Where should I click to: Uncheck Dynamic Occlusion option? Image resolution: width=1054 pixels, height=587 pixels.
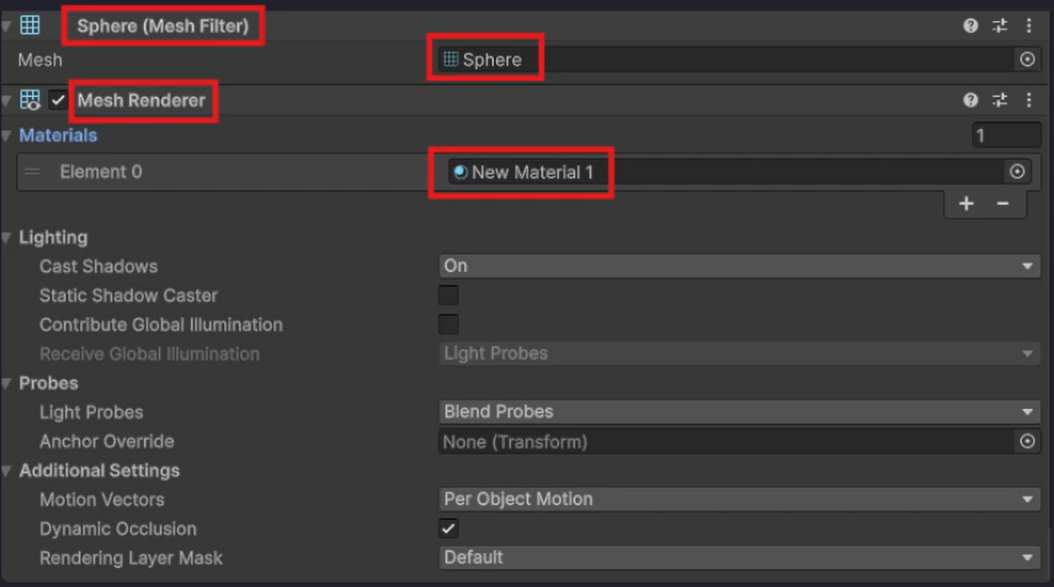pyautogui.click(x=448, y=529)
